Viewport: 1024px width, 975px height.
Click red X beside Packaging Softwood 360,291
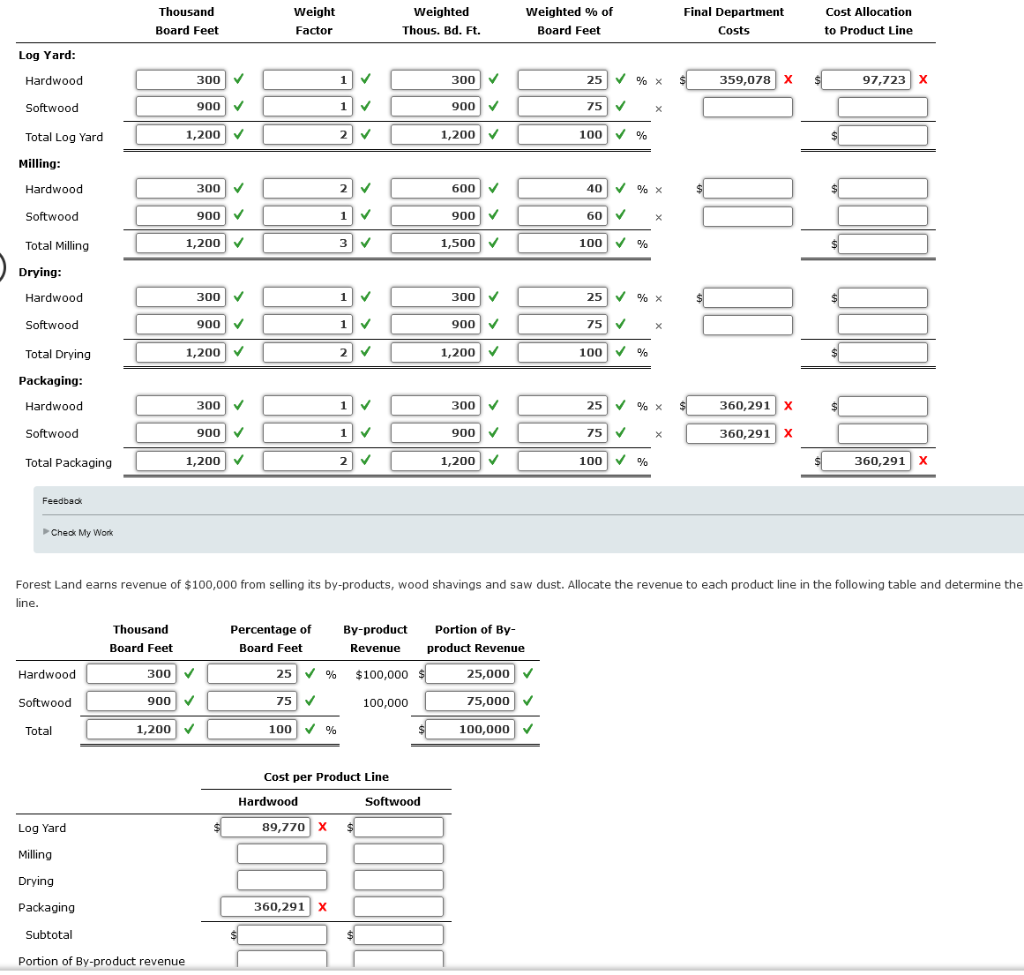tap(788, 433)
